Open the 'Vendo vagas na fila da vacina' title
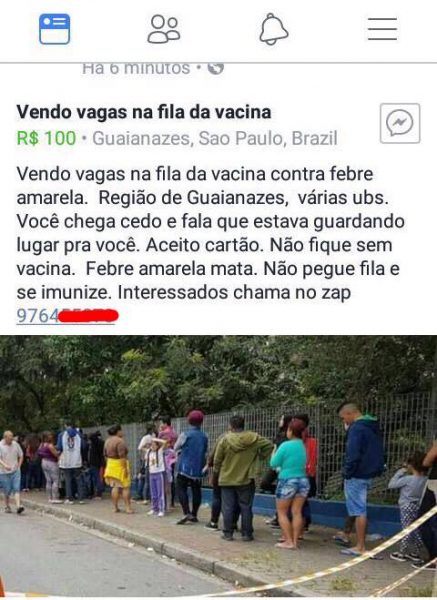437x600 pixels. (x=144, y=112)
